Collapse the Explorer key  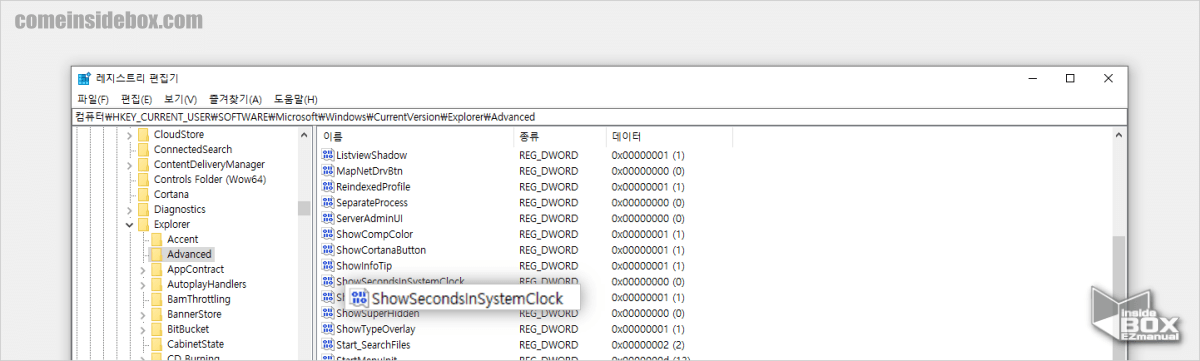129,225
